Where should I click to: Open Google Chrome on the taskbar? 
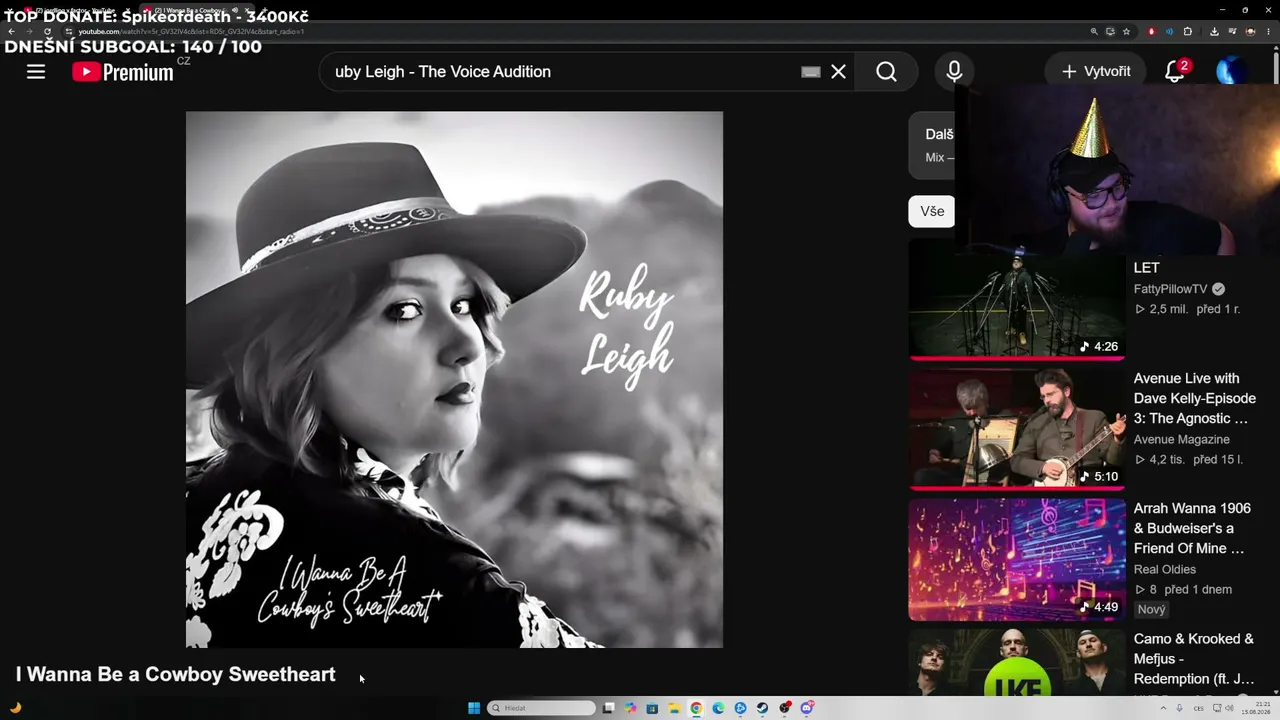pos(696,708)
